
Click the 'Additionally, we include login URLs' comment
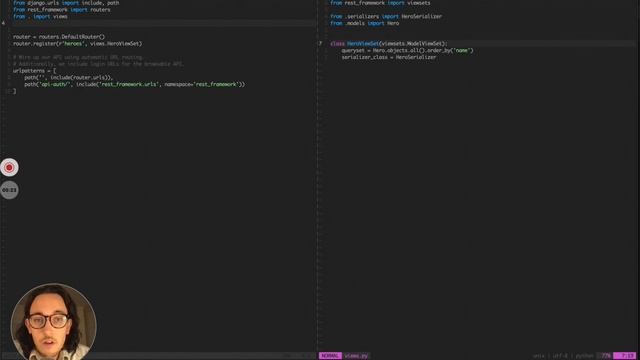click(98, 64)
